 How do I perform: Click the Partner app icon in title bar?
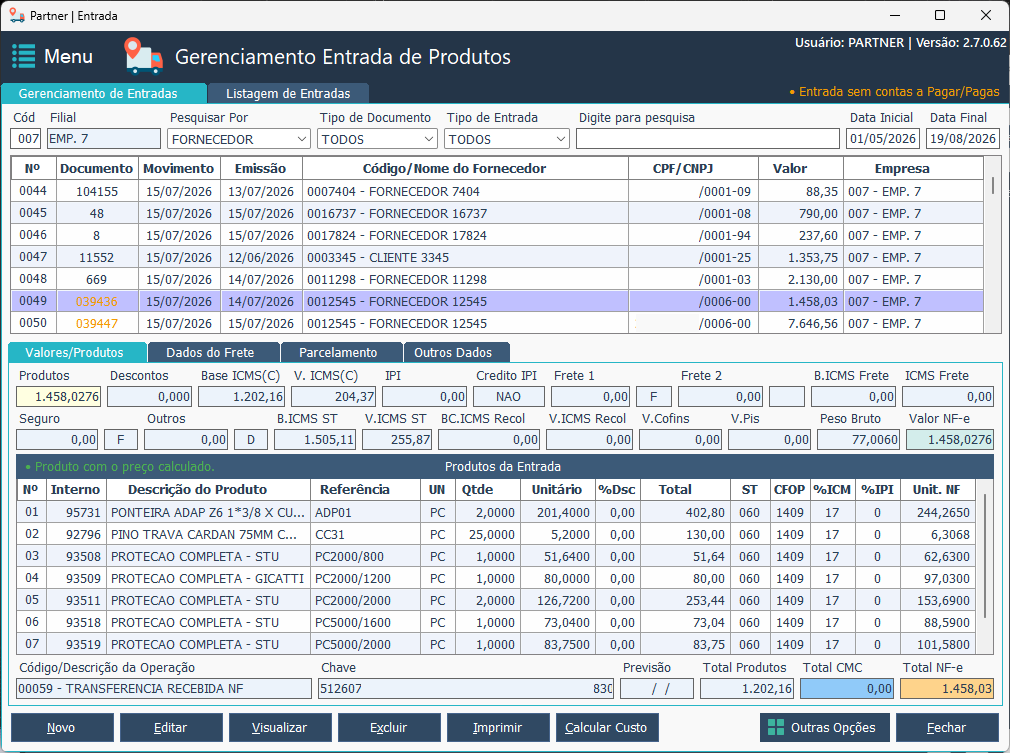(x=17, y=15)
